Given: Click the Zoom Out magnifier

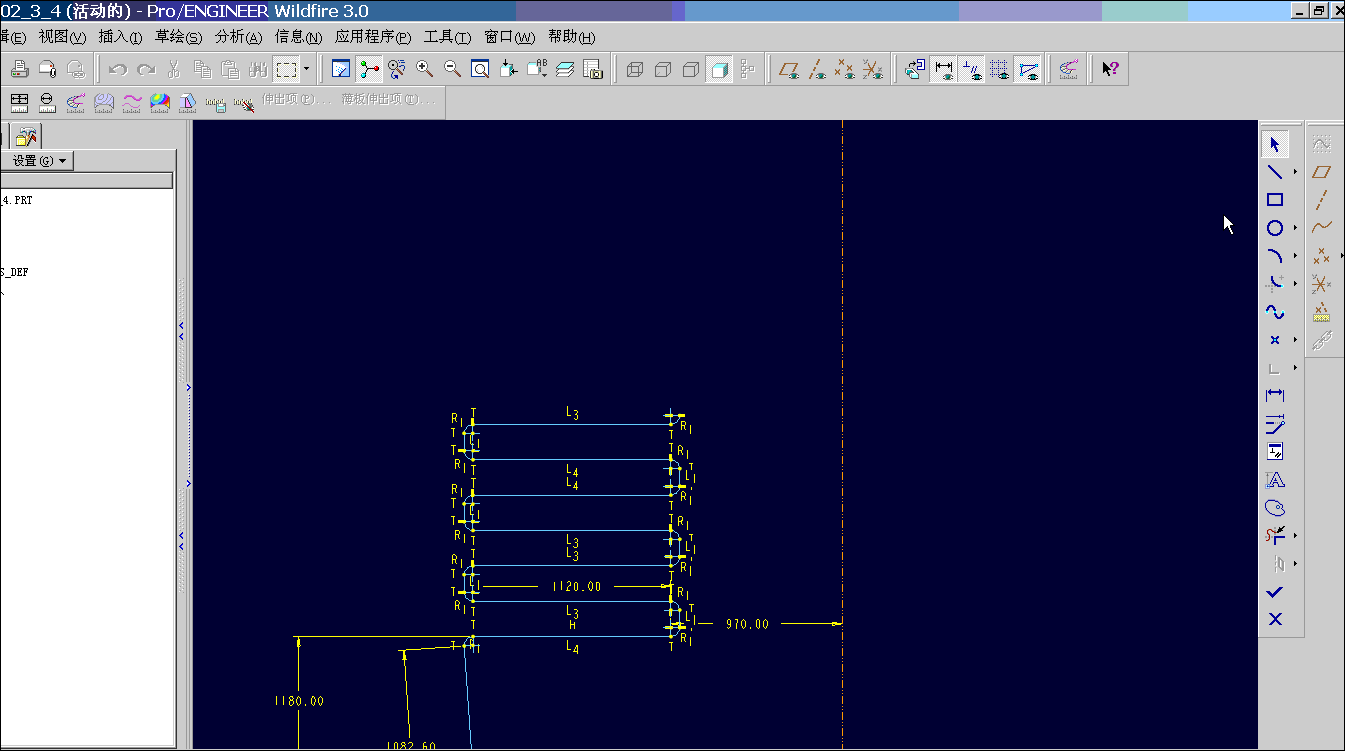Looking at the screenshot, I should tap(452, 69).
